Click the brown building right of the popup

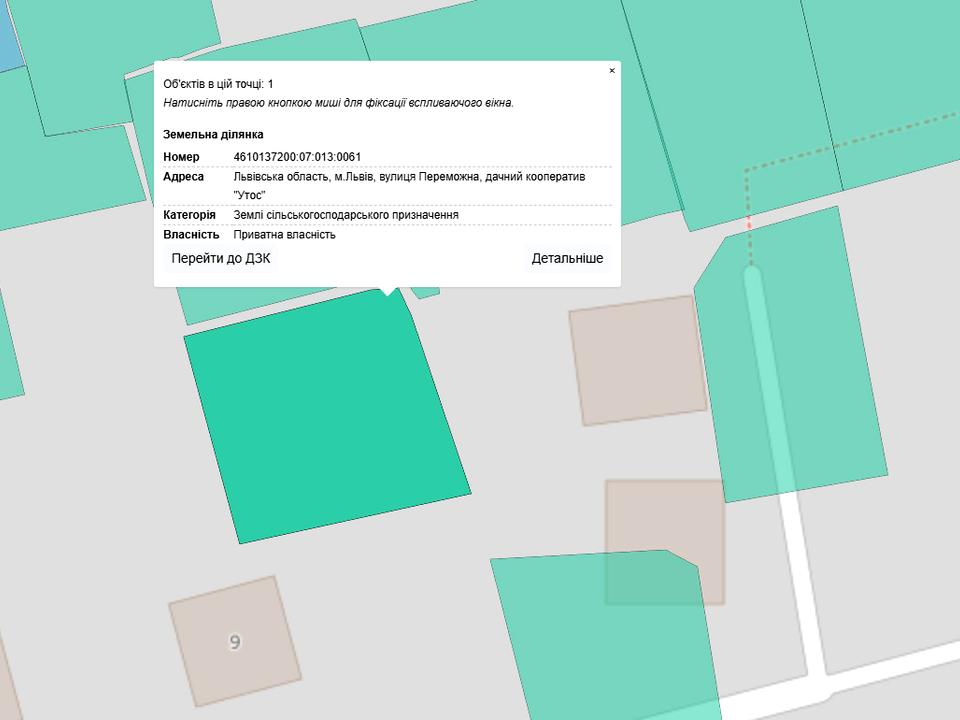tap(637, 360)
